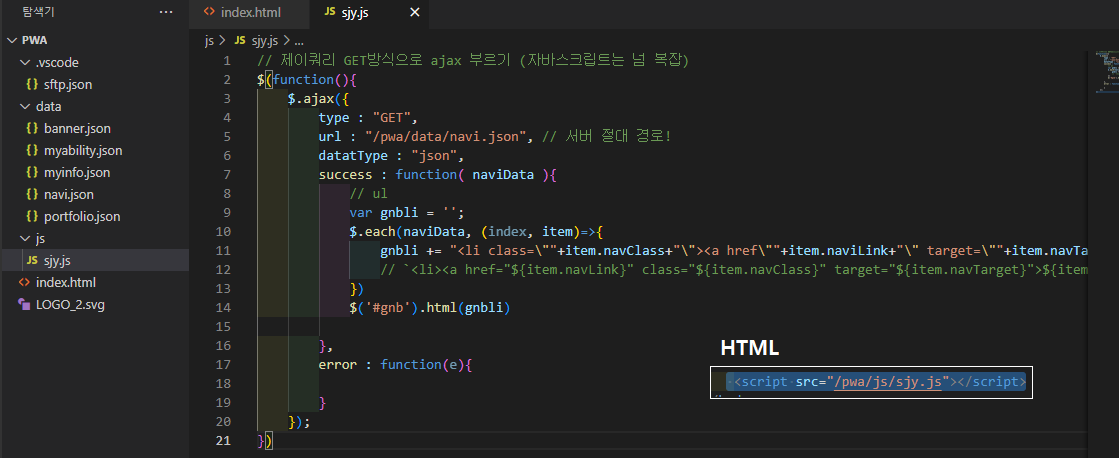Click the JS icon beside sjy.js in explorer
The height and width of the screenshot is (458, 1119).
pos(32,260)
